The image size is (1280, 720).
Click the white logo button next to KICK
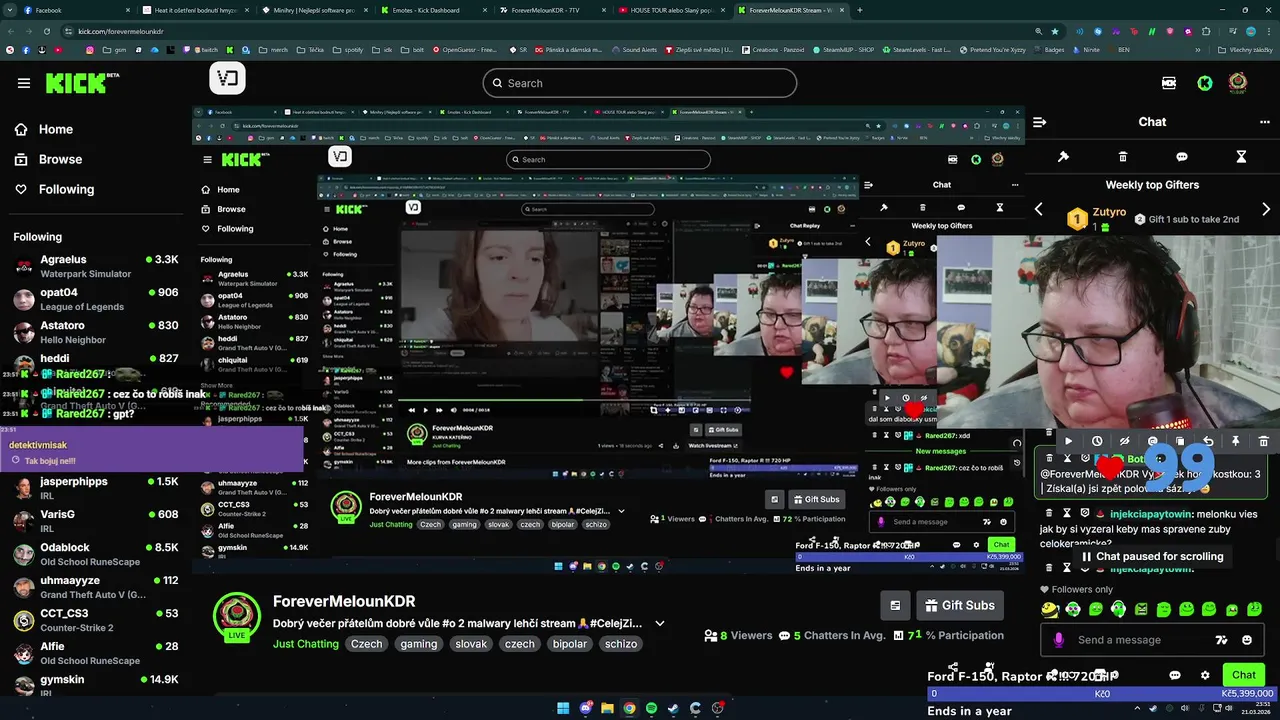[x=227, y=78]
